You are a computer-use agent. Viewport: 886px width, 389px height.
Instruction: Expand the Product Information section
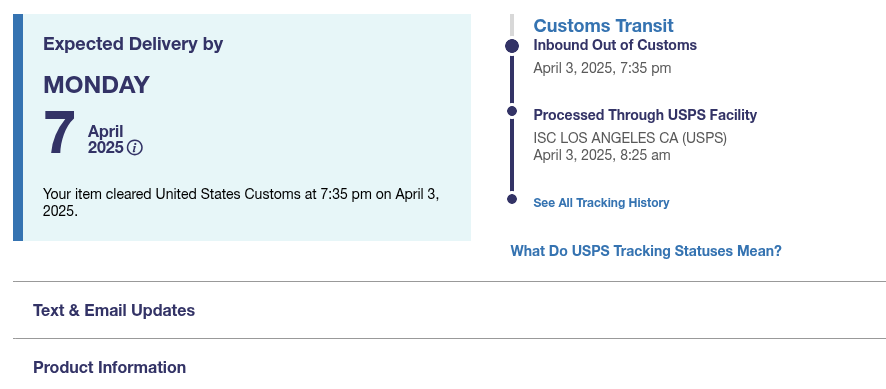point(449,367)
